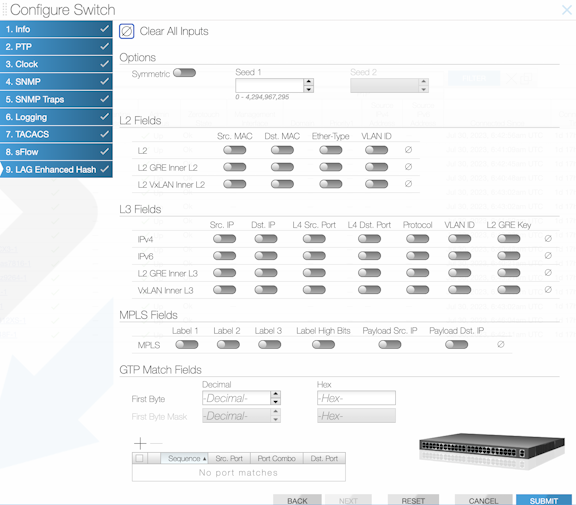576x505 pixels.
Task: Toggle the Symmetric option switch
Action: 184,73
